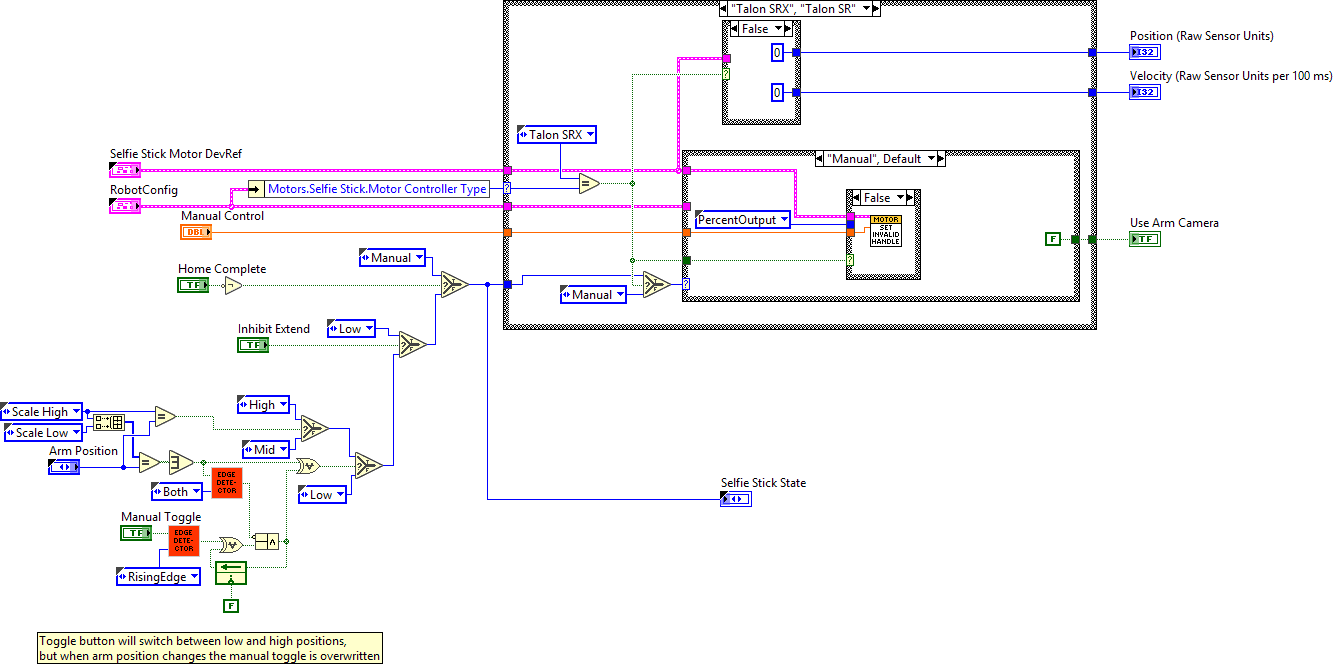This screenshot has height=667, width=1335.
Task: Click the Build Array node near Scale High
Action: coord(108,422)
